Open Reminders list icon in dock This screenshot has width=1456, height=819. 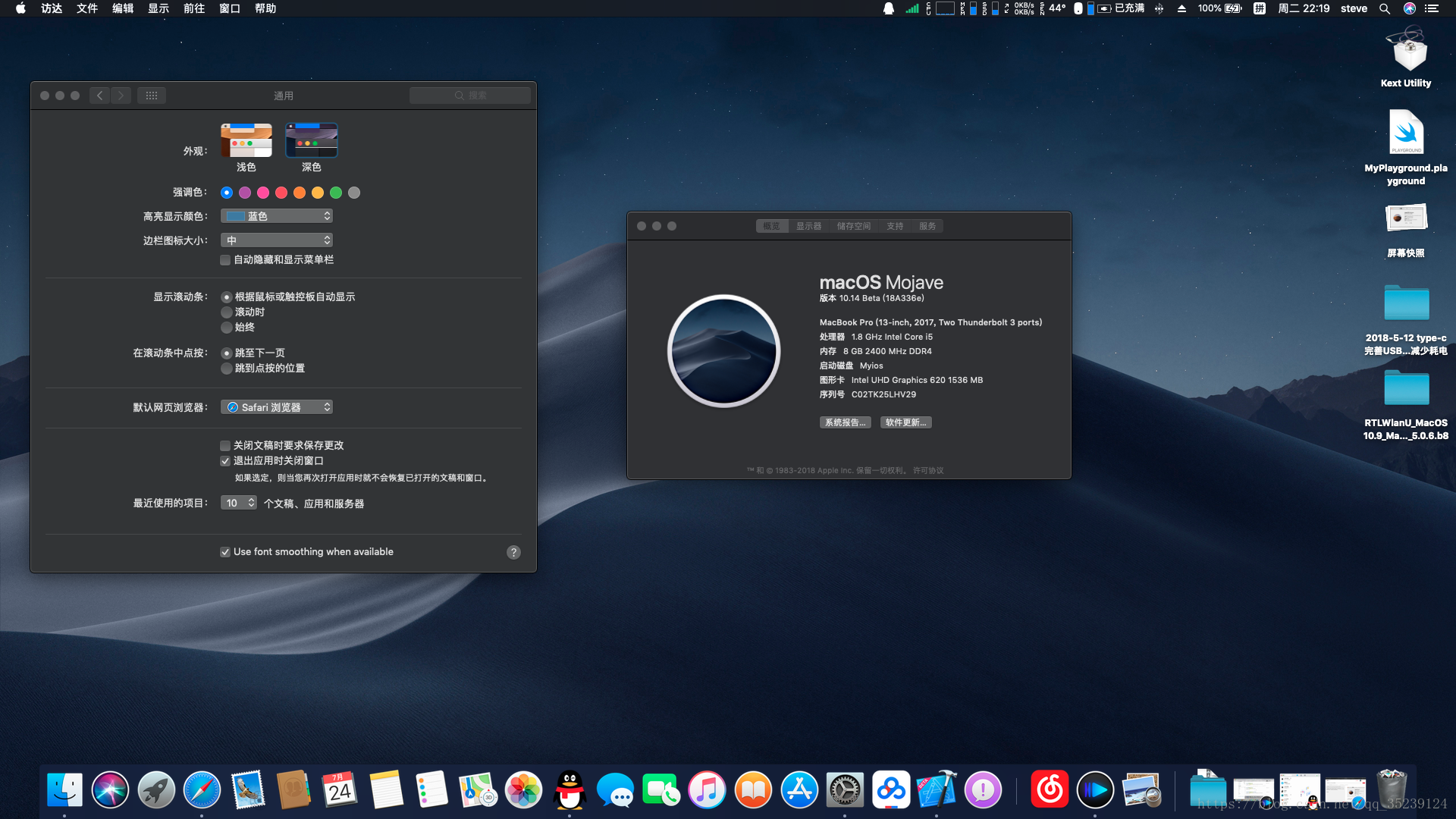point(431,790)
